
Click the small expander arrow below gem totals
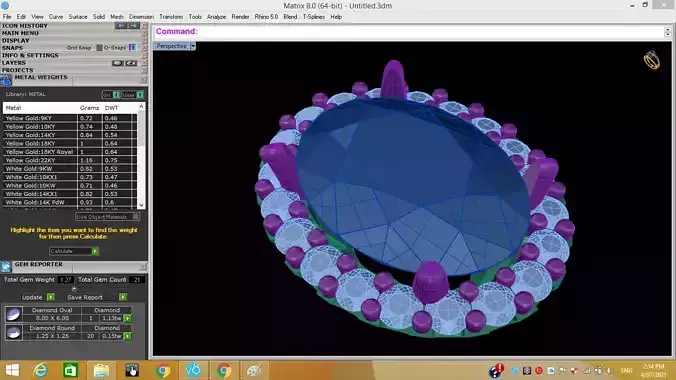(74, 288)
